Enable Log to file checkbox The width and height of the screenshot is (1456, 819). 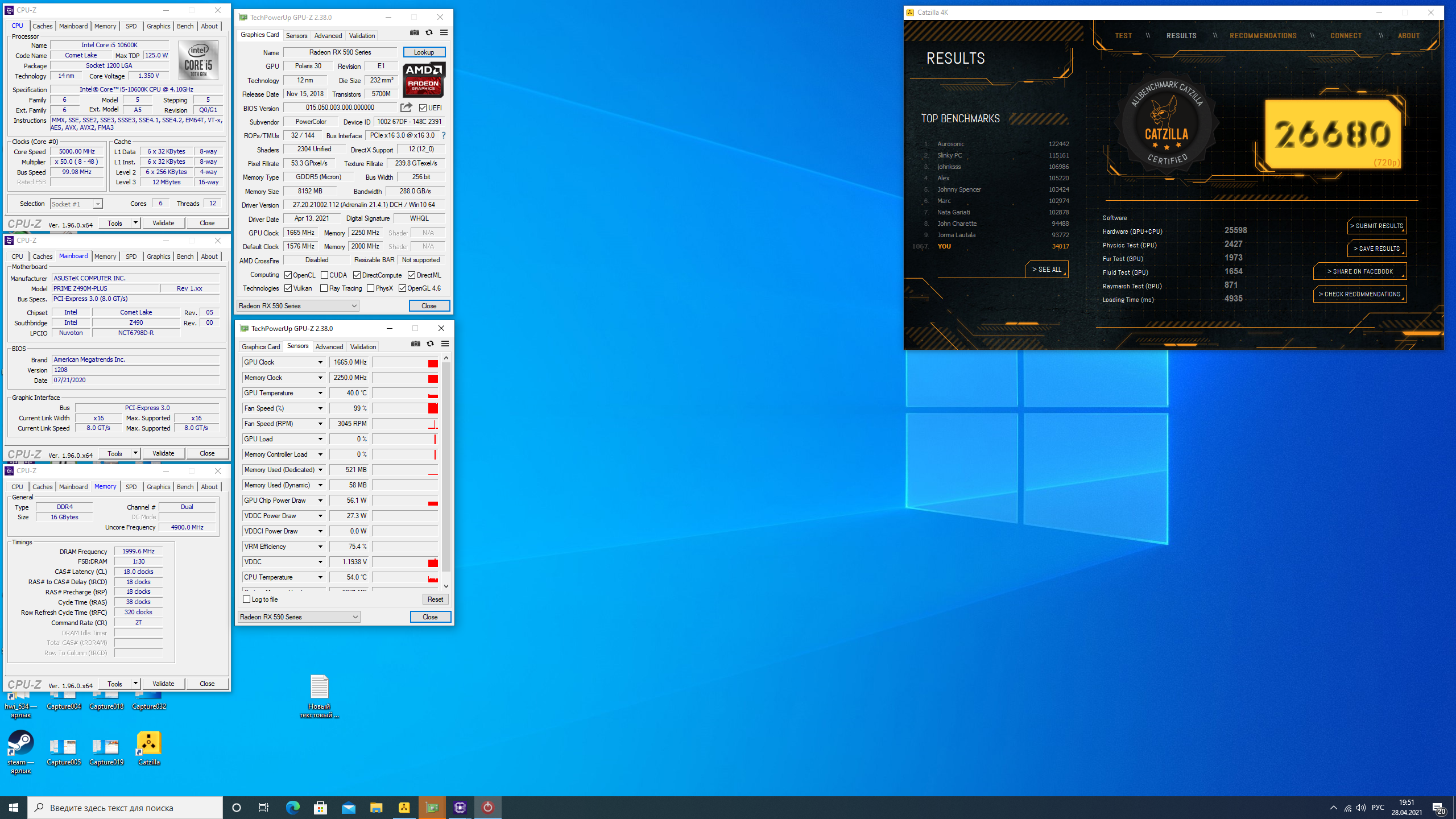(246, 599)
